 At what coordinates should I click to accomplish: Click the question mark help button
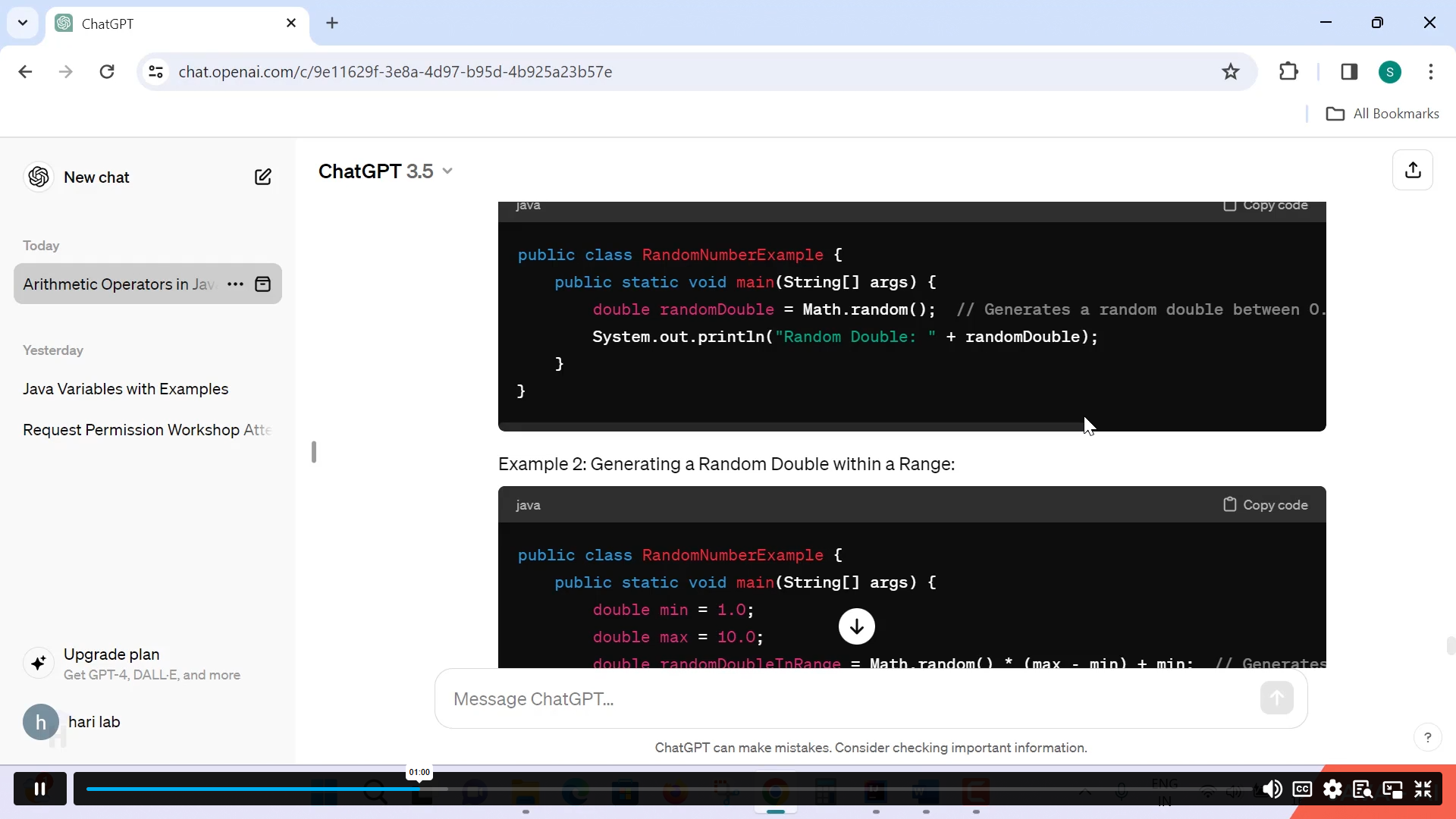[1427, 737]
